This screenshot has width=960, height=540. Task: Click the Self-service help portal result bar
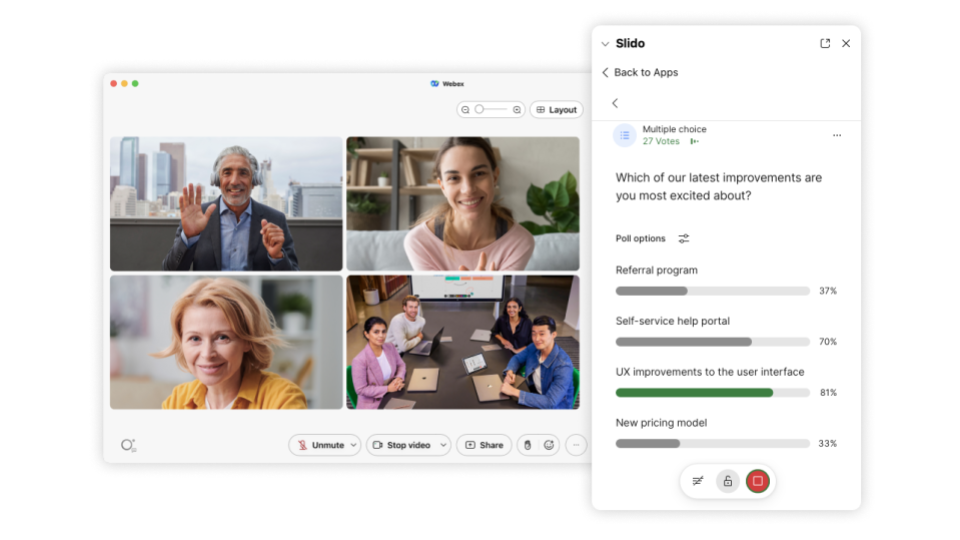713,342
